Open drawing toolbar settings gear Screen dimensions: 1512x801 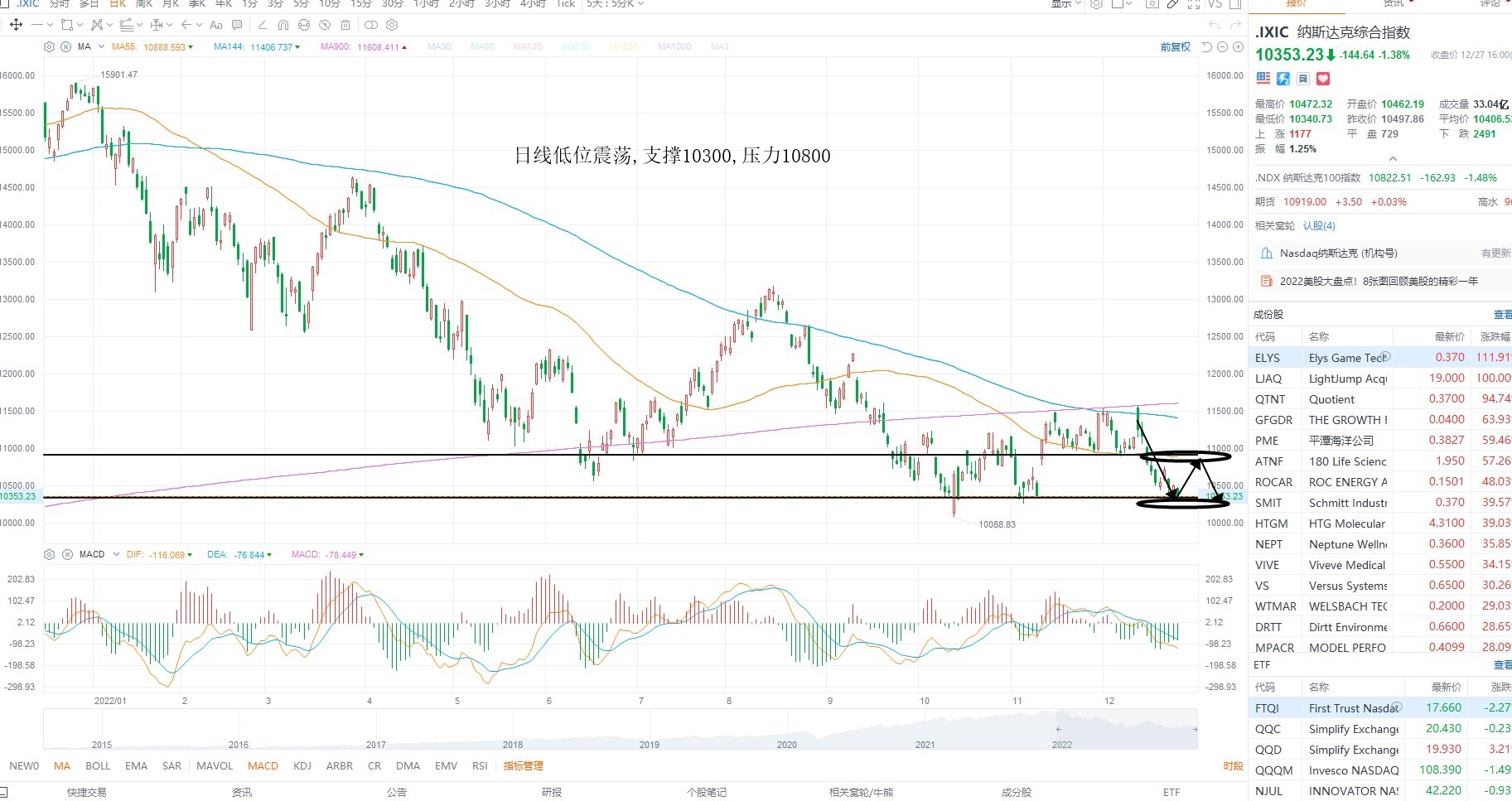[392, 25]
